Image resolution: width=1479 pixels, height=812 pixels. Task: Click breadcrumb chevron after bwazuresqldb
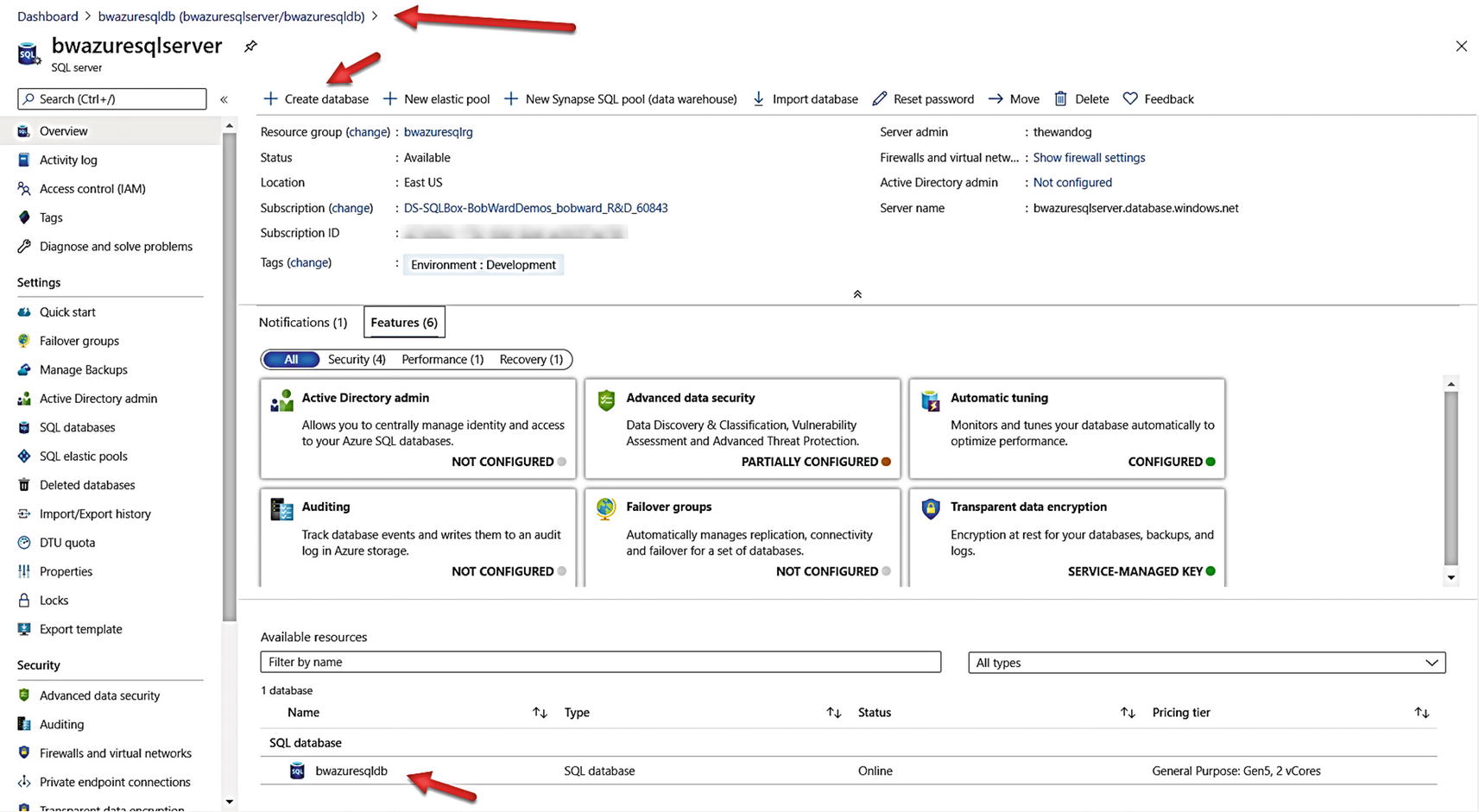pos(375,16)
